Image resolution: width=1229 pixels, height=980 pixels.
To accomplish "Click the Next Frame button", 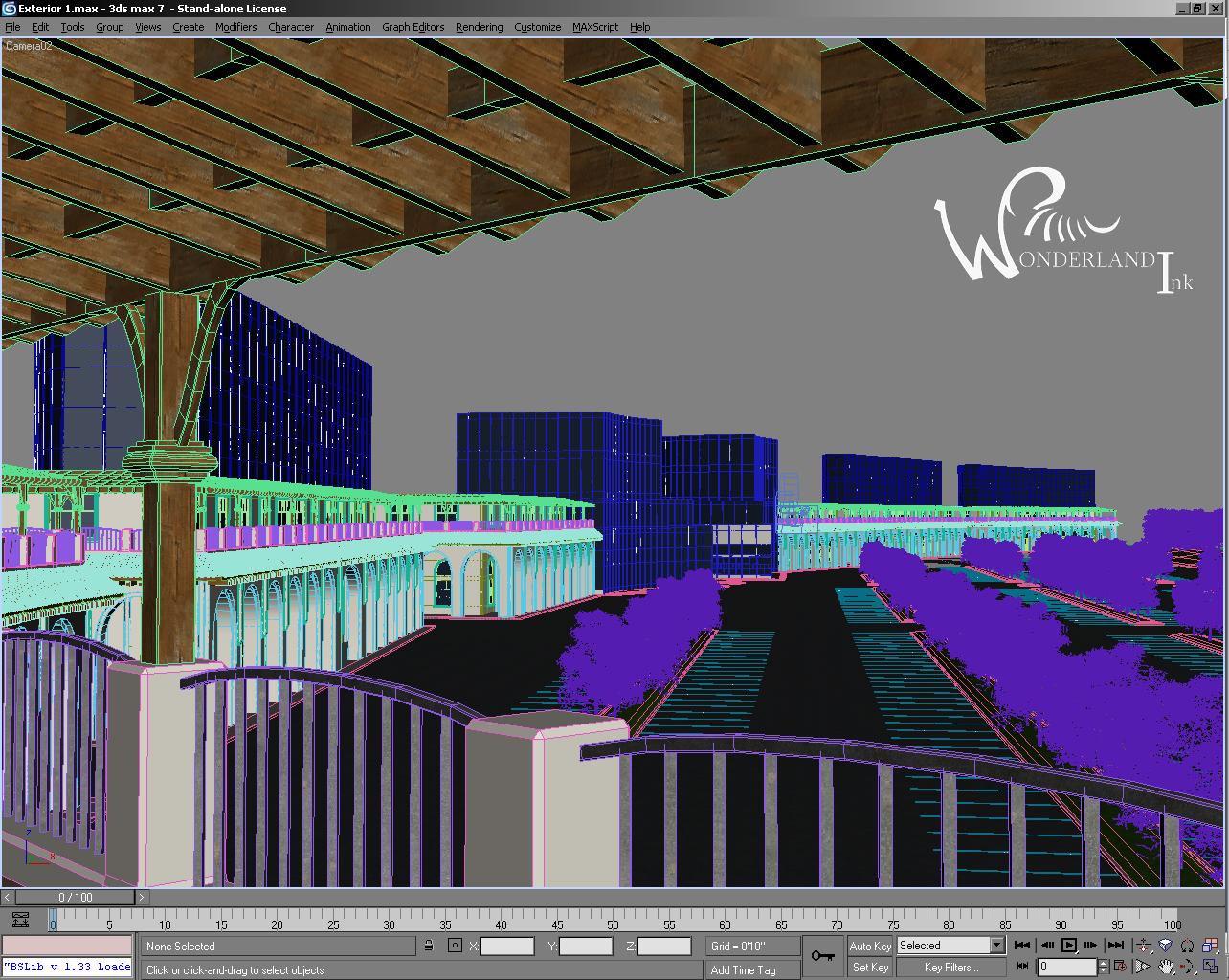I will (1090, 945).
